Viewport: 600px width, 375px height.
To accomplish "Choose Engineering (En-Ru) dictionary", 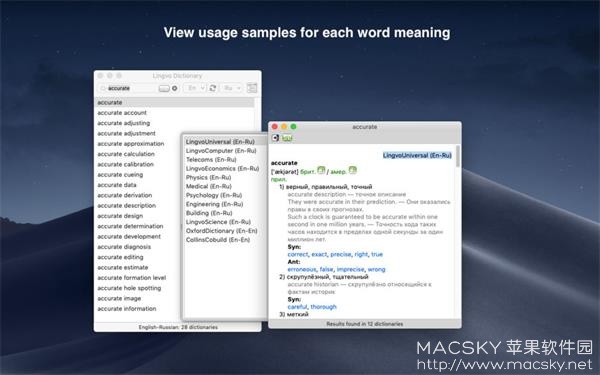I will point(214,204).
